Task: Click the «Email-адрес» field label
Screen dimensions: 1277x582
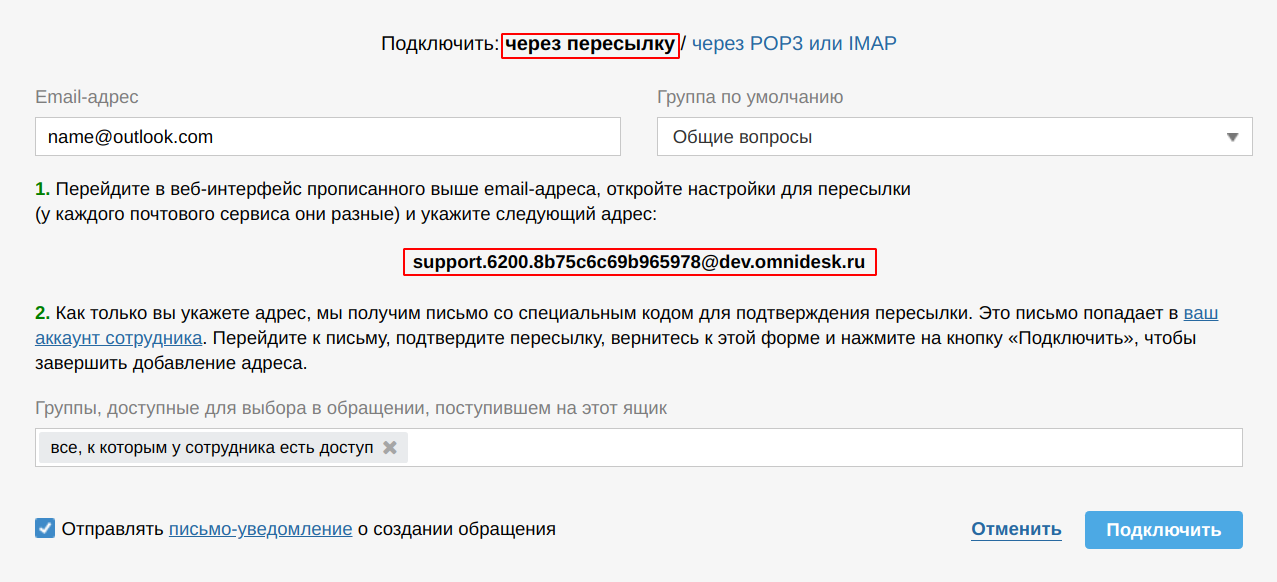Action: click(x=87, y=97)
